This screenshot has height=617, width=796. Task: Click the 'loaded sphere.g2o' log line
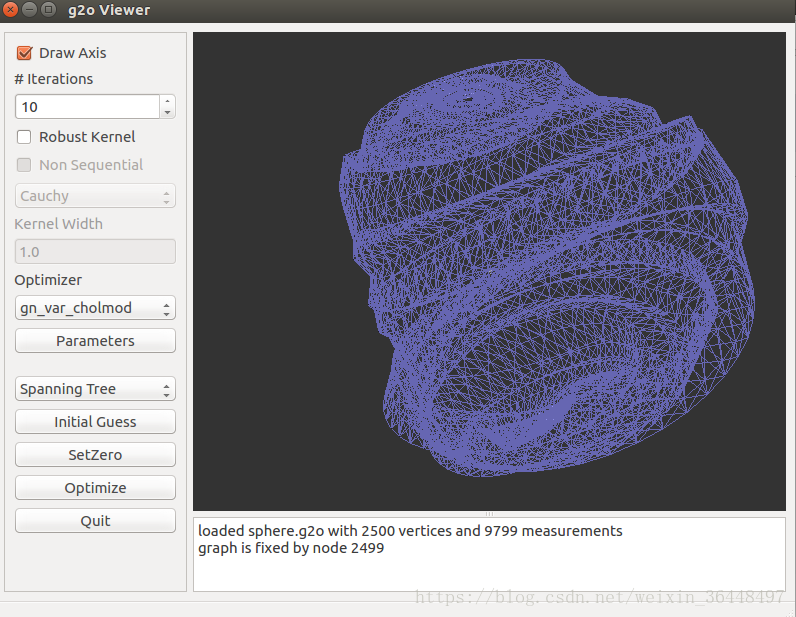[x=410, y=531]
